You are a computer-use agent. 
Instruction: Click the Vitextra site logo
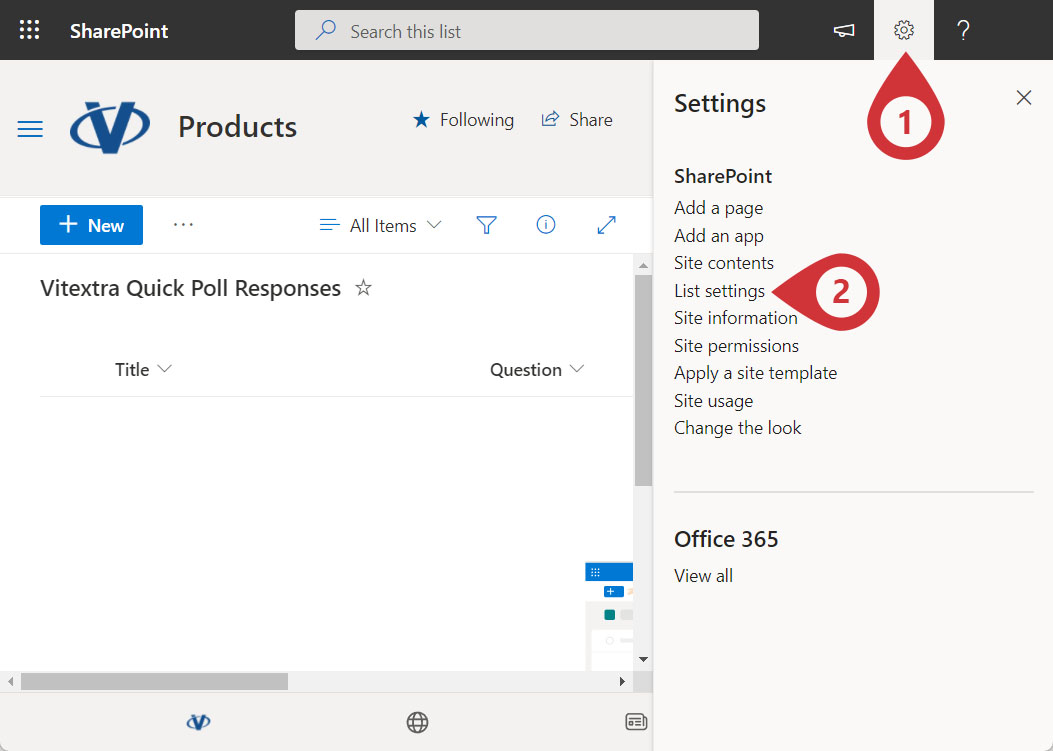click(109, 127)
